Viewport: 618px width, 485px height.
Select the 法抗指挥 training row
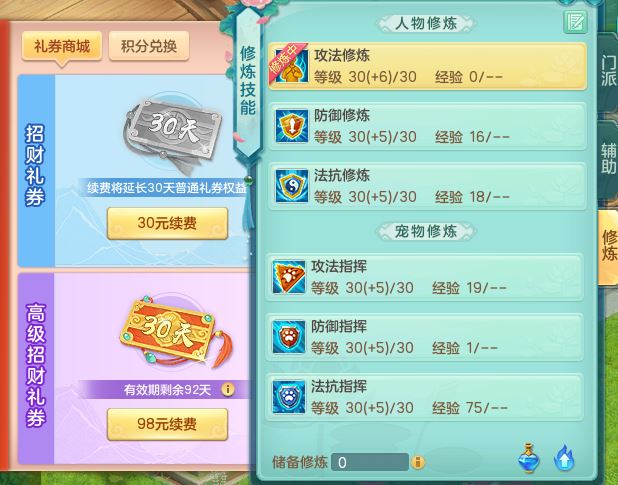tap(424, 397)
